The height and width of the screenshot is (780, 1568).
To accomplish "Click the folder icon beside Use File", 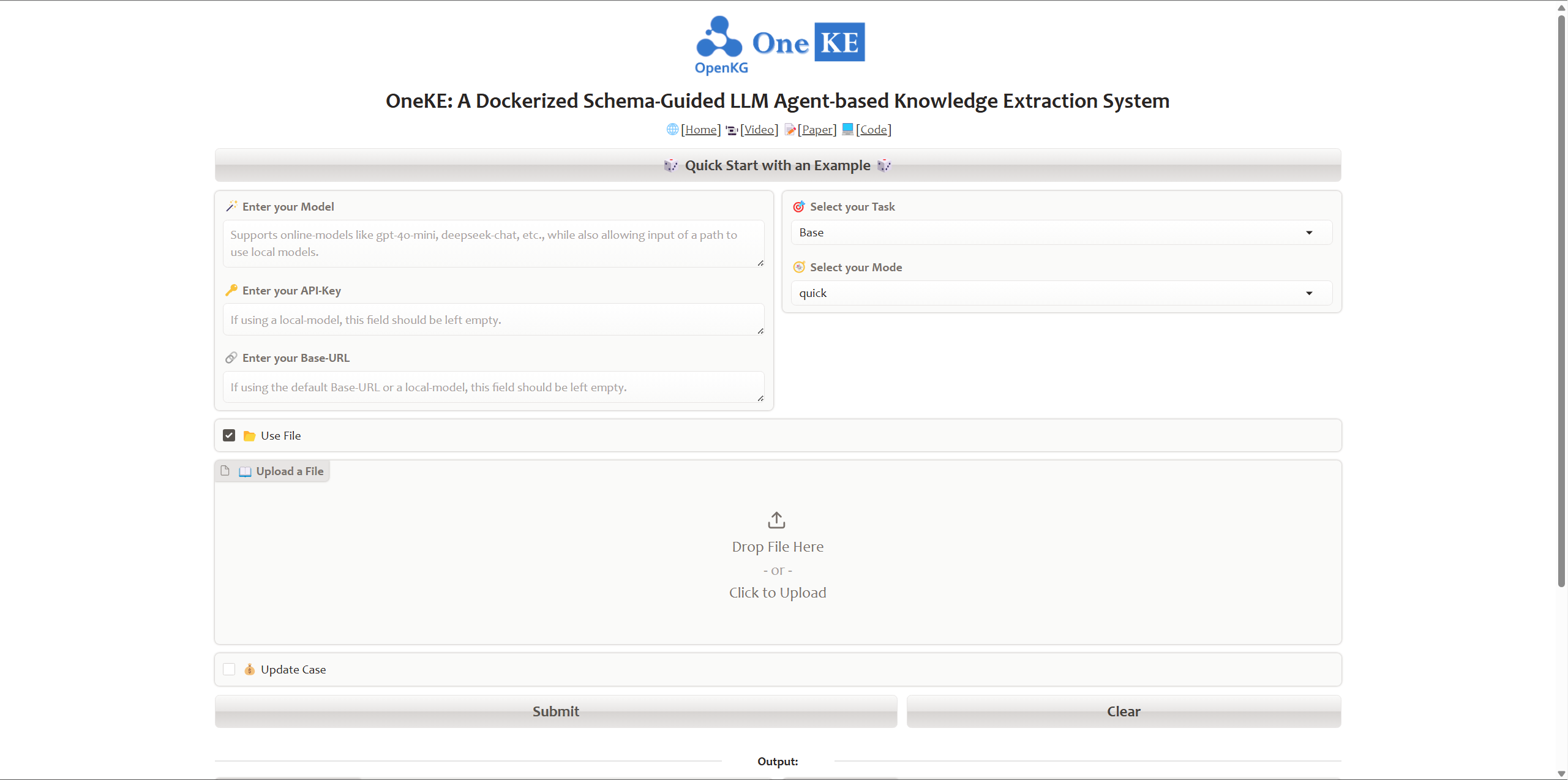I will pyautogui.click(x=249, y=436).
